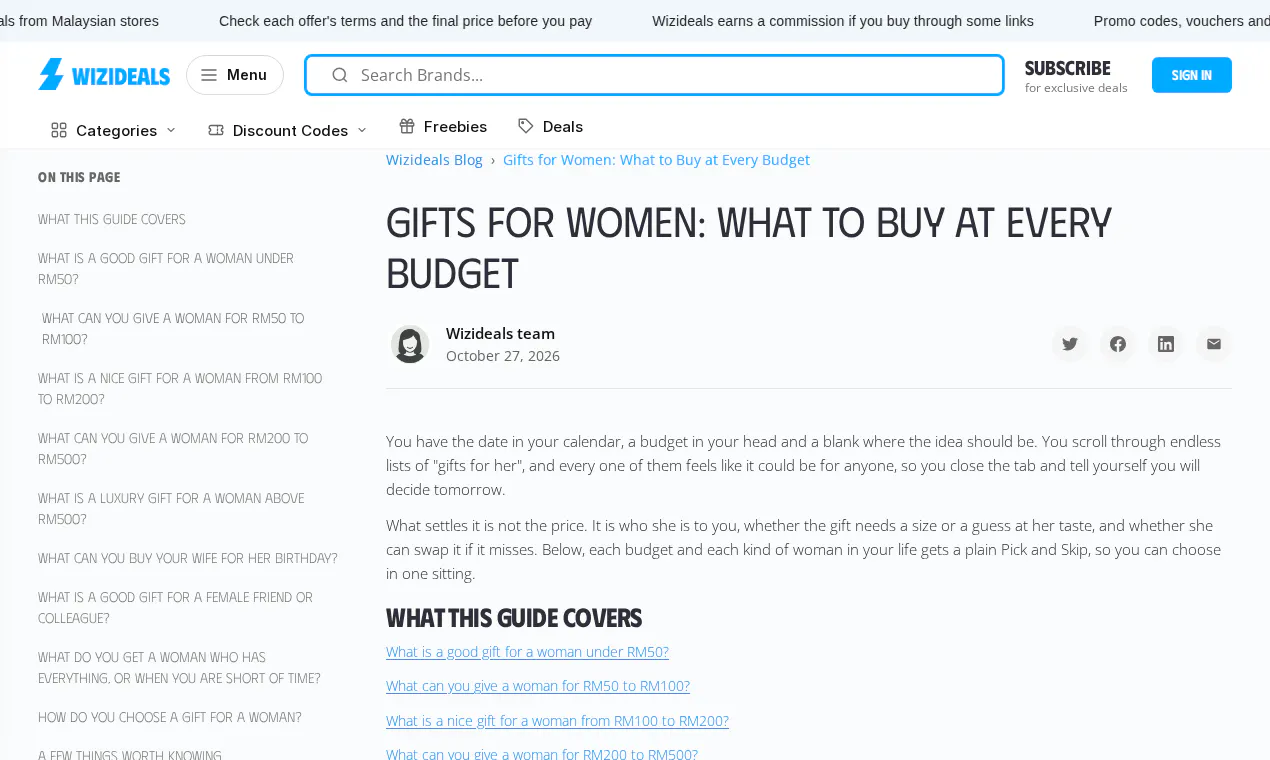Click the Freebies gift icon
This screenshot has height=760, width=1270.
[x=407, y=126]
